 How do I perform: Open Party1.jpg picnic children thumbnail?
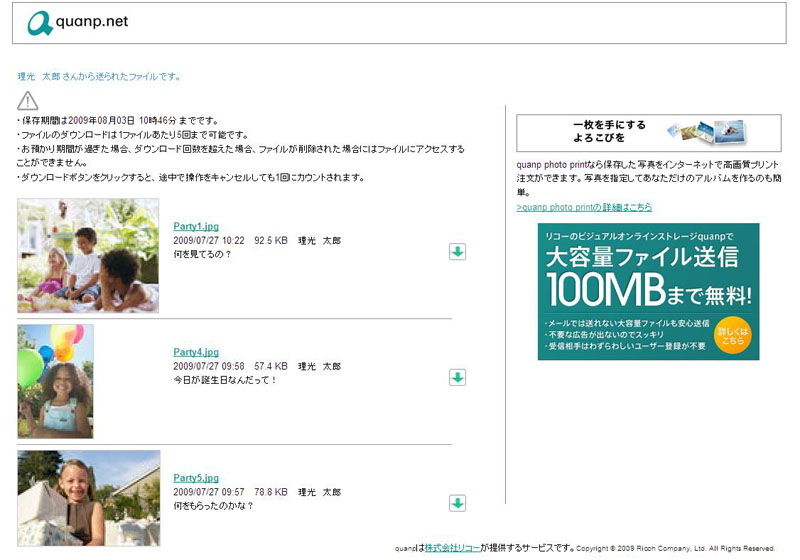(x=88, y=256)
